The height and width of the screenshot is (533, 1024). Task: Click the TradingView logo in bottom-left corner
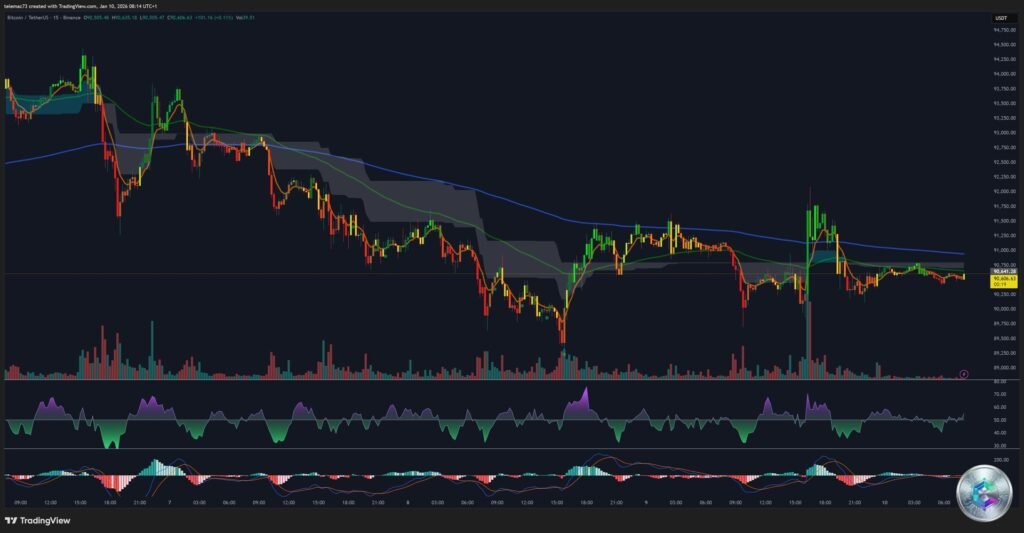[39, 521]
